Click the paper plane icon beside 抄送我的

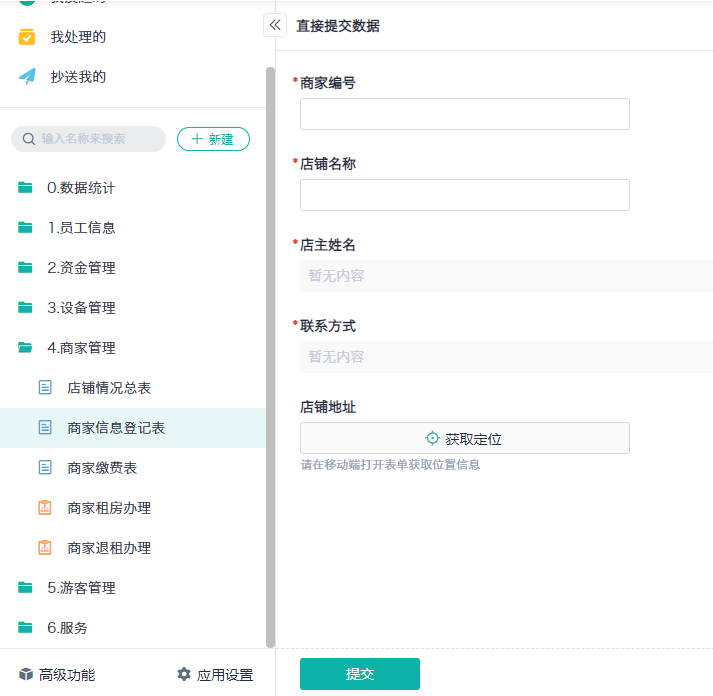click(x=27, y=77)
